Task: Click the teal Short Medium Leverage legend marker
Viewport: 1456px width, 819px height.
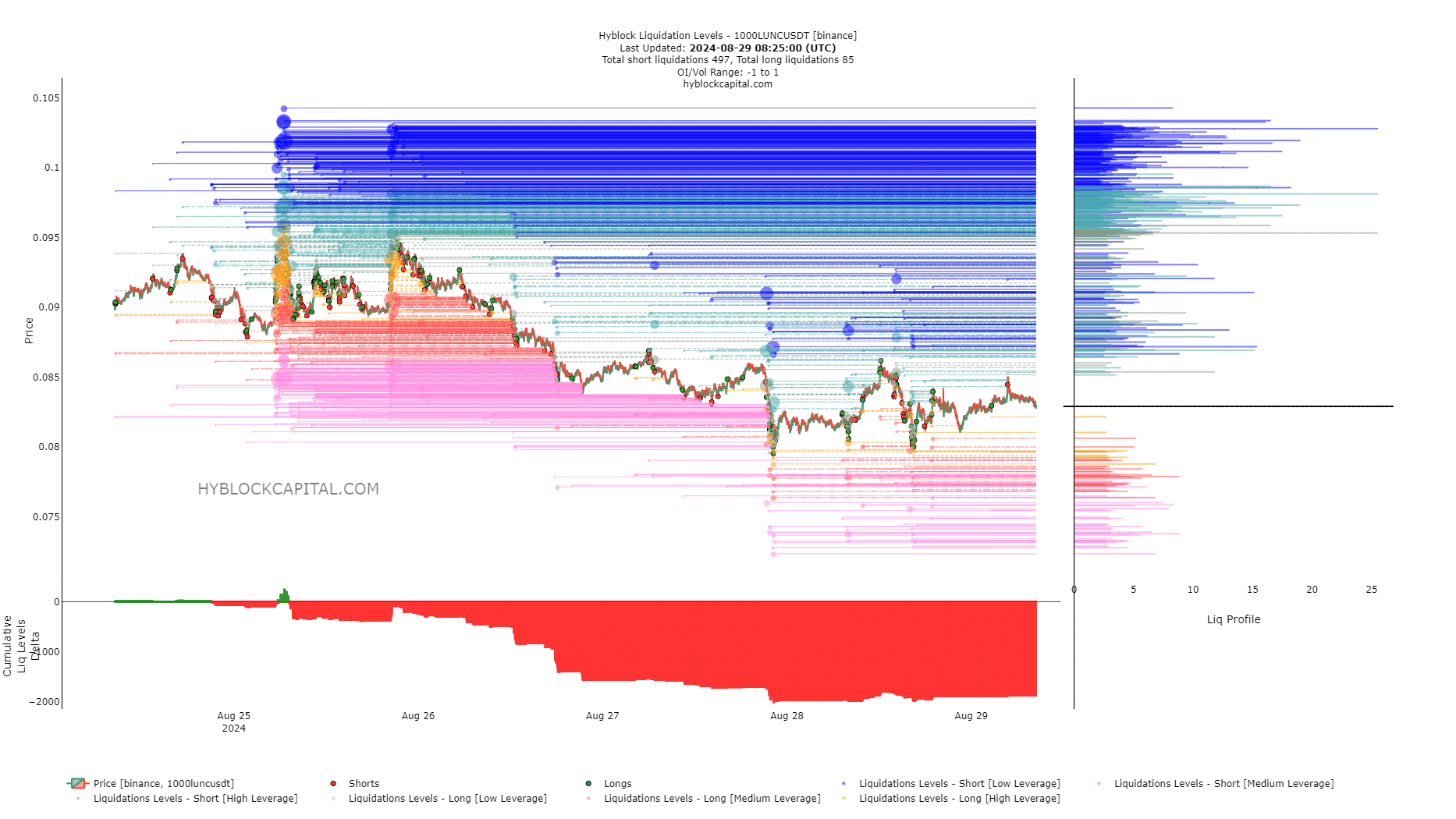Action: [1099, 783]
